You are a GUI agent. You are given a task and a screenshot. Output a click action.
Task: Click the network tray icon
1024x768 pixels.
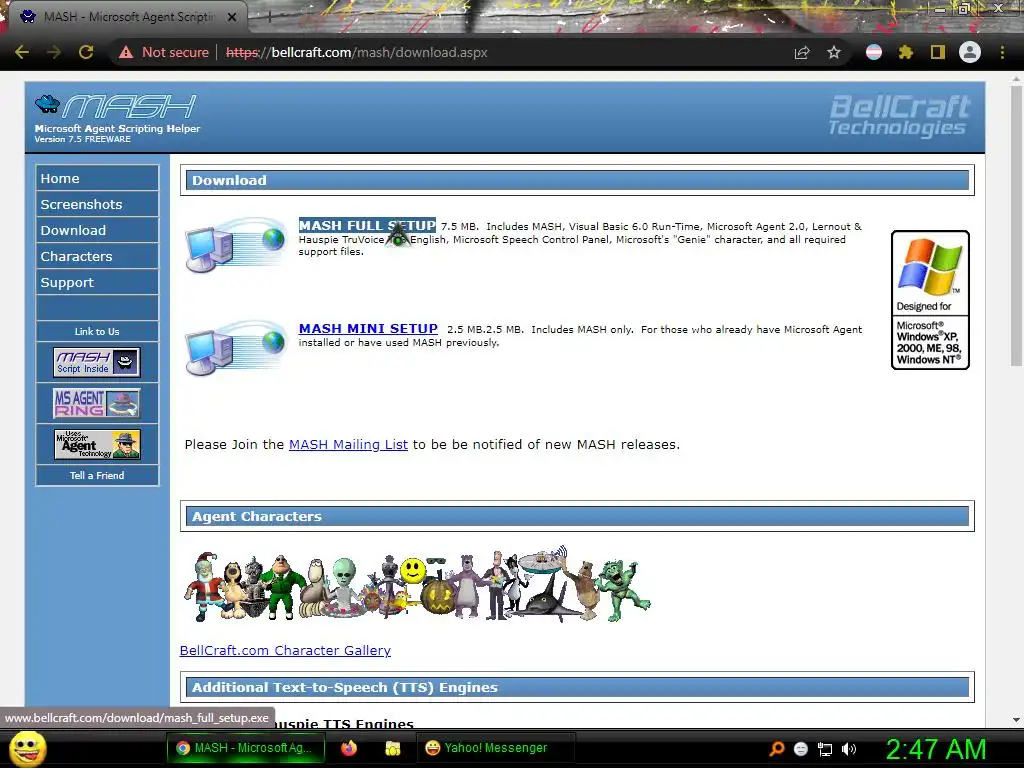pos(825,749)
